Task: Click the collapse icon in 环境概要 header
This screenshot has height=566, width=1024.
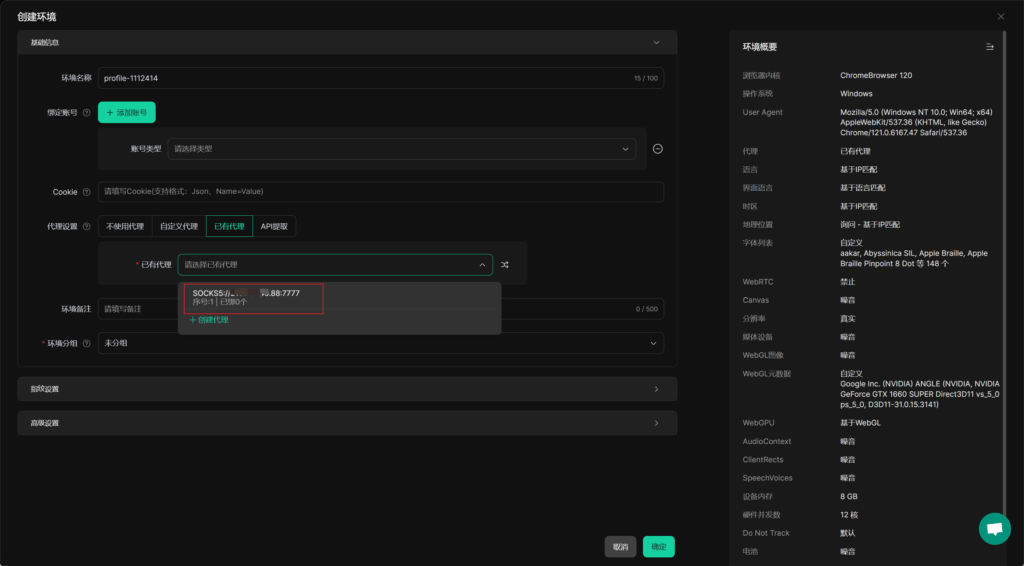Action: [x=989, y=47]
